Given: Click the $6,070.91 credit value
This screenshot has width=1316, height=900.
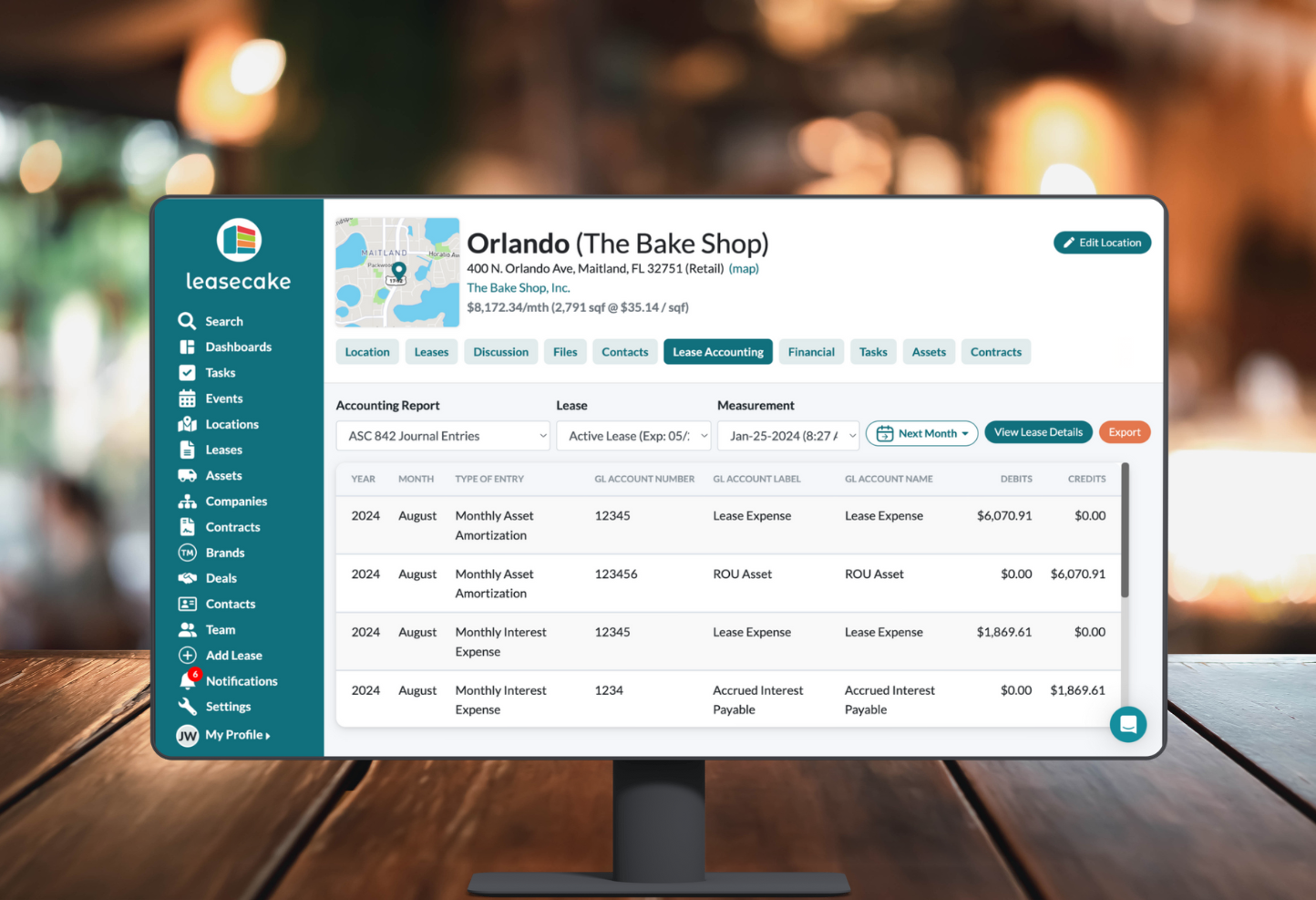Looking at the screenshot, I should click(x=1078, y=574).
